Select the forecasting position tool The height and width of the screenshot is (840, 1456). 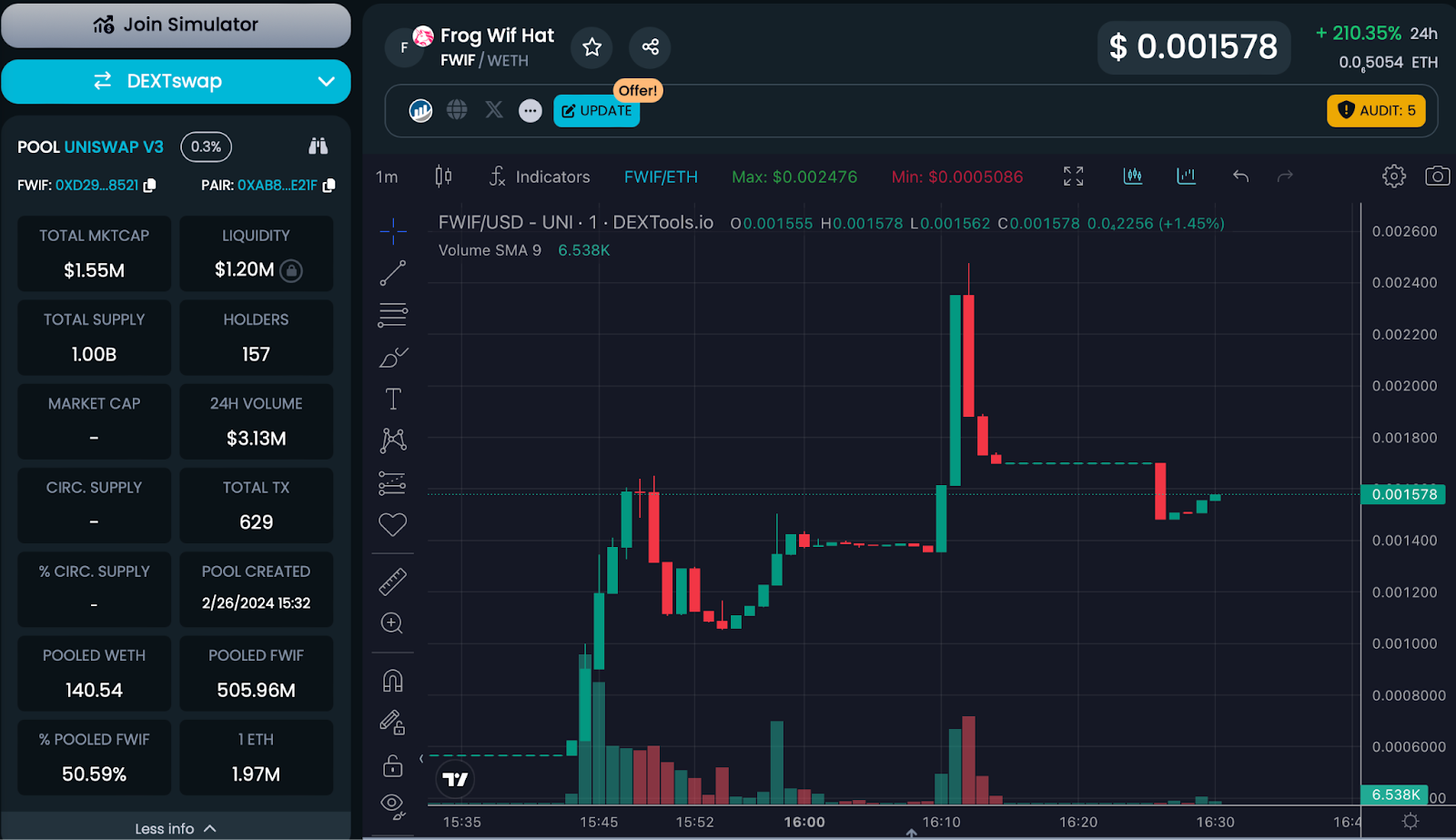(392, 483)
